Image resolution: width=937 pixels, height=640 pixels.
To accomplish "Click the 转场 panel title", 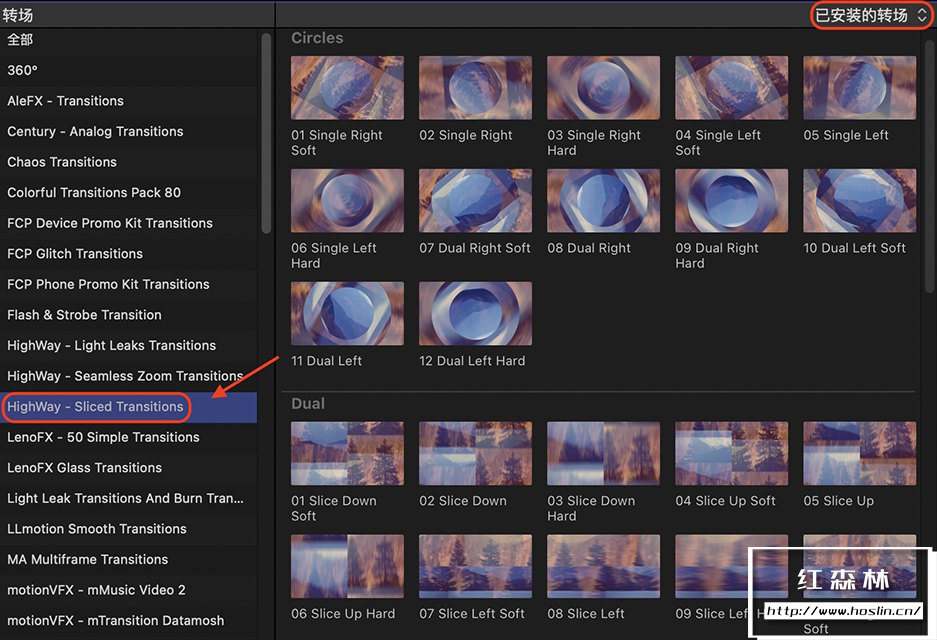I will (x=17, y=15).
